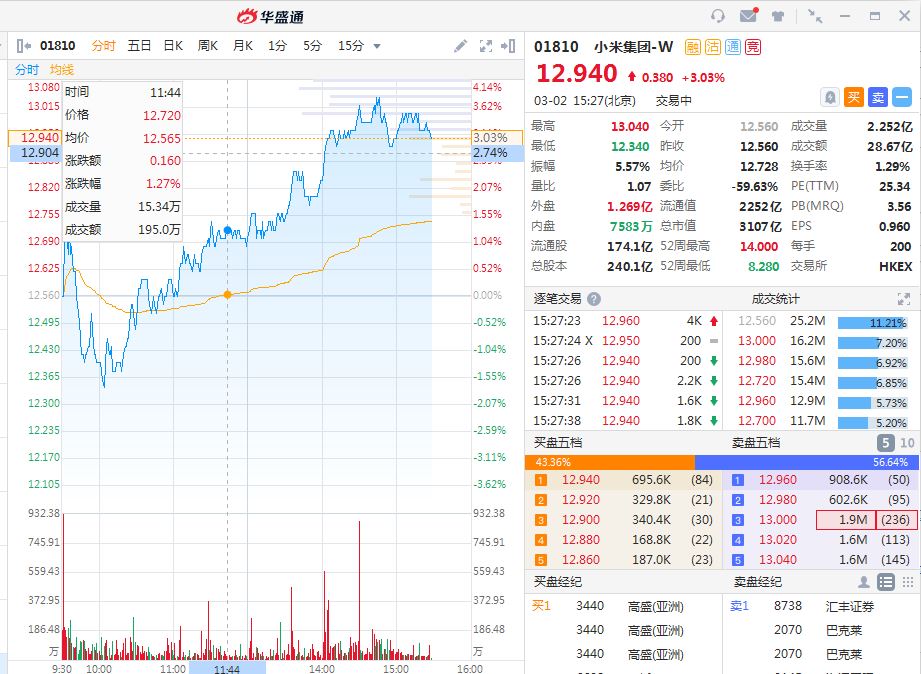Screen dimensions: 921x674
Task: Switch to the 日K daily candlestick tab
Action: tap(173, 46)
